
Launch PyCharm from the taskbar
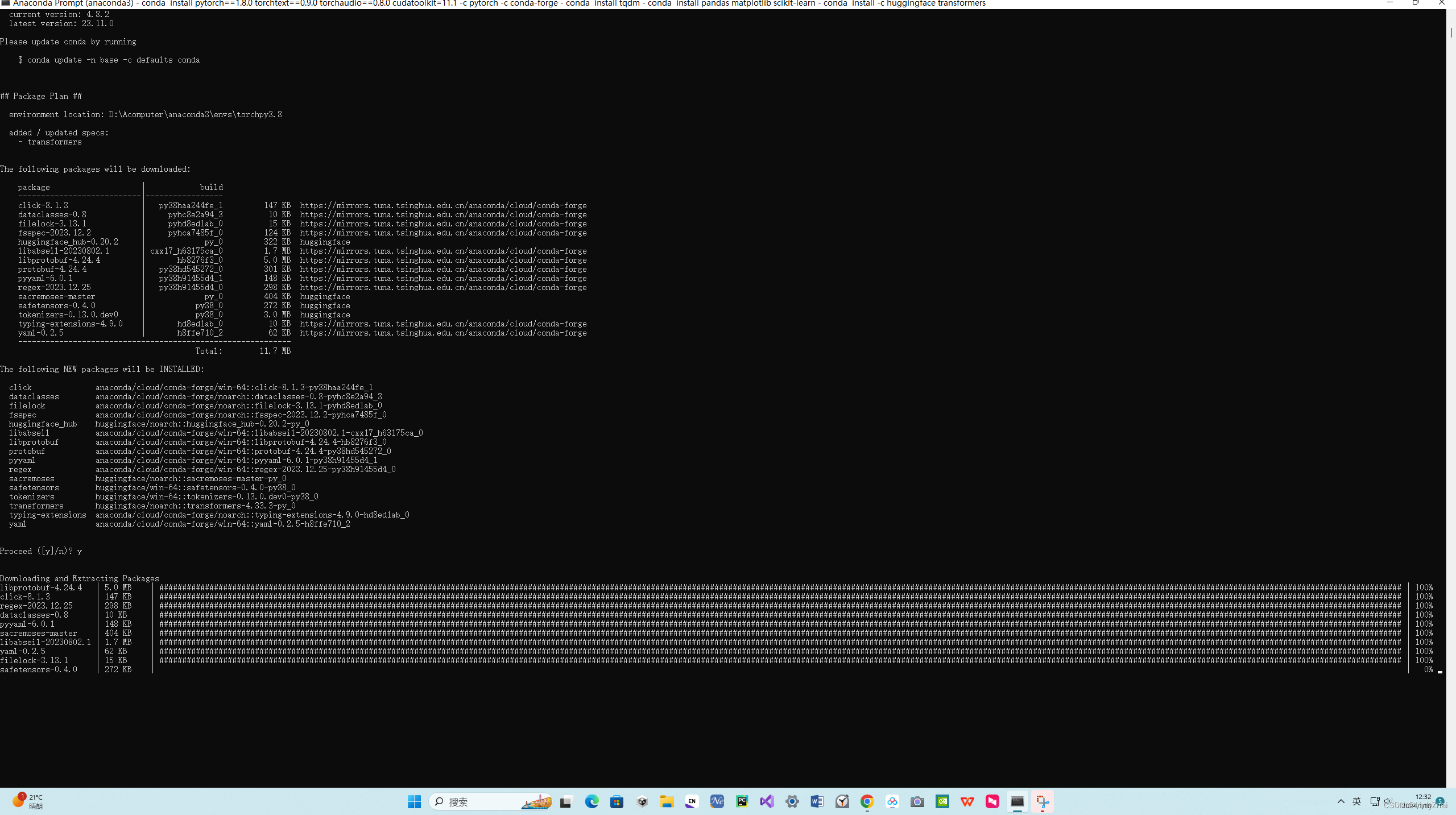pos(742,801)
